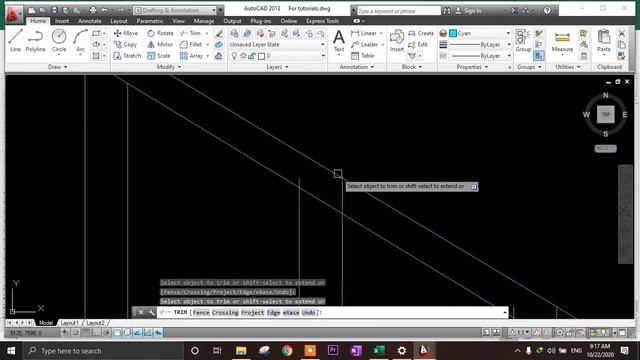
Task: Click the multiline Text tool
Action: click(x=339, y=41)
